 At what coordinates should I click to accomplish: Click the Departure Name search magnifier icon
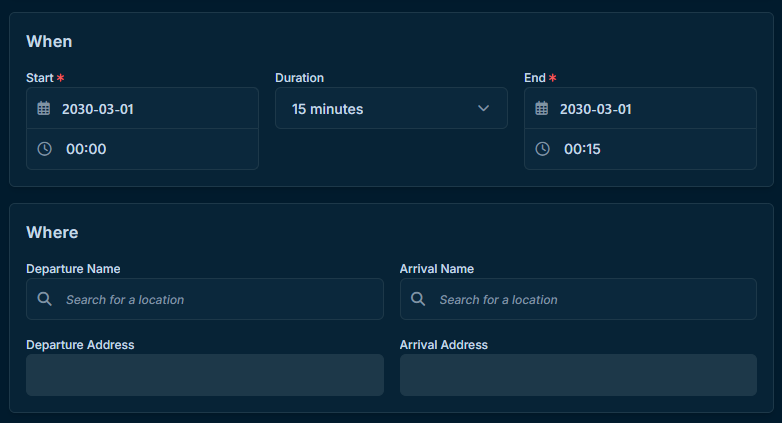(44, 299)
